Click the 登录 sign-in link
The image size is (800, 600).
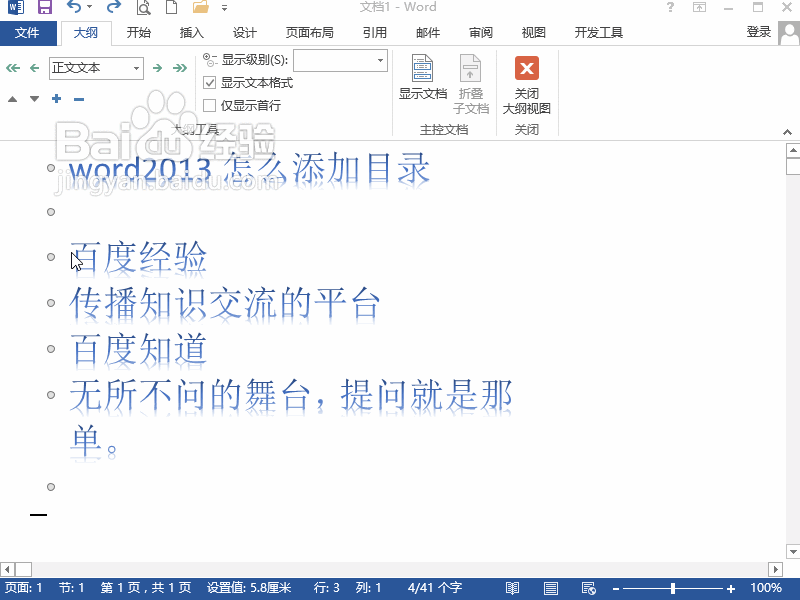point(759,32)
